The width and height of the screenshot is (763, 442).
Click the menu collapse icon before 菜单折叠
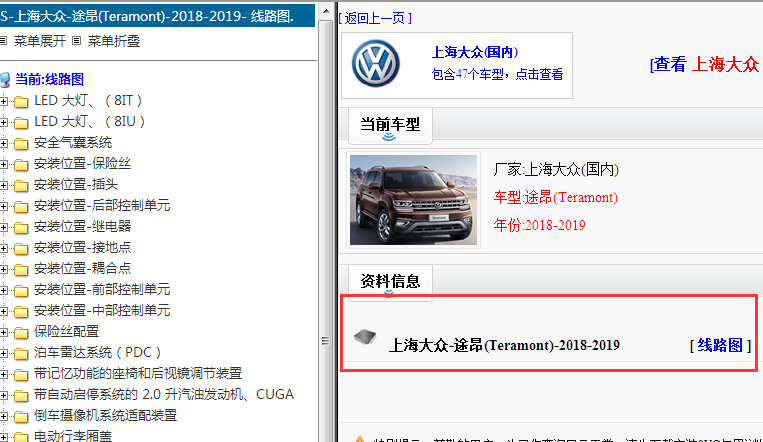coord(76,41)
